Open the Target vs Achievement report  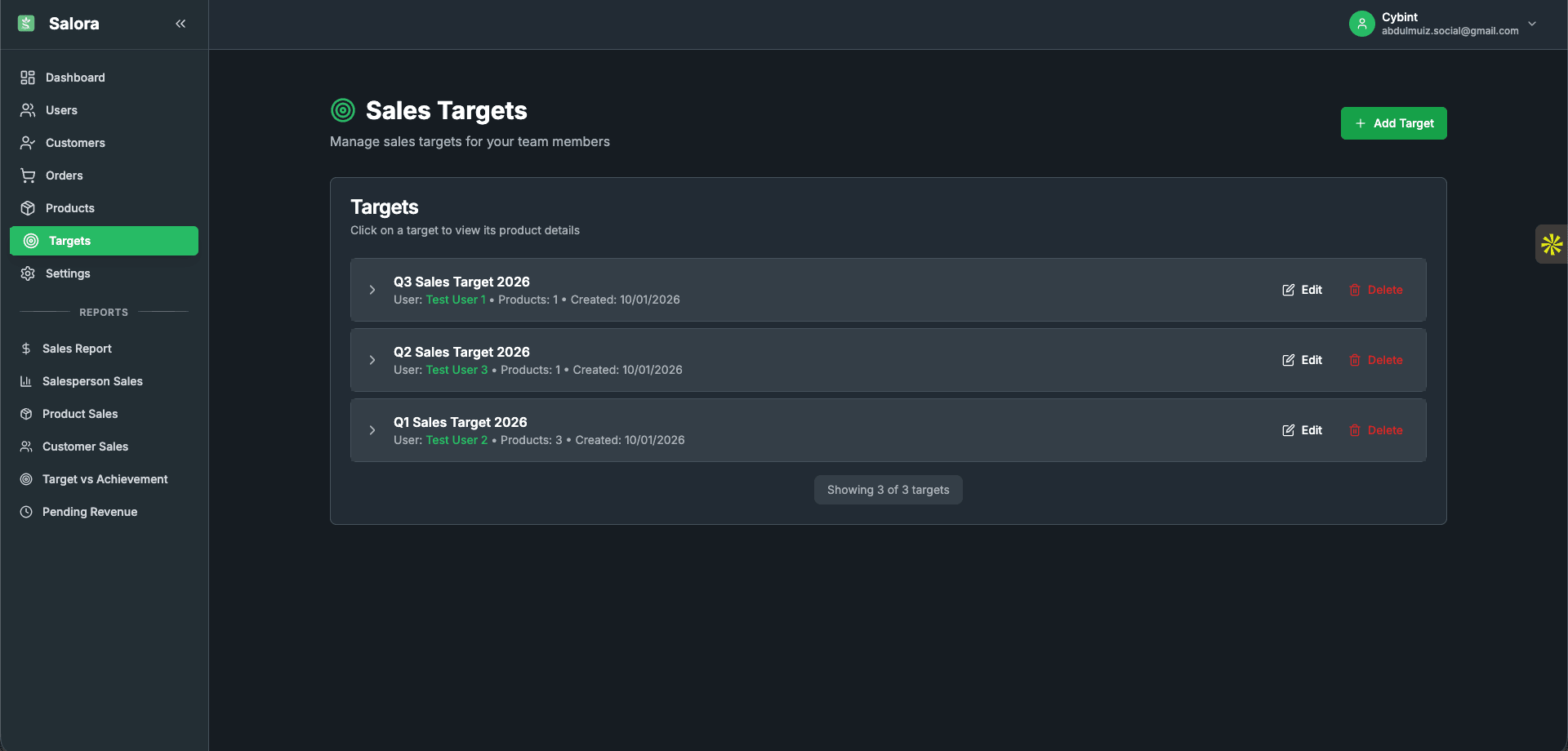click(105, 479)
